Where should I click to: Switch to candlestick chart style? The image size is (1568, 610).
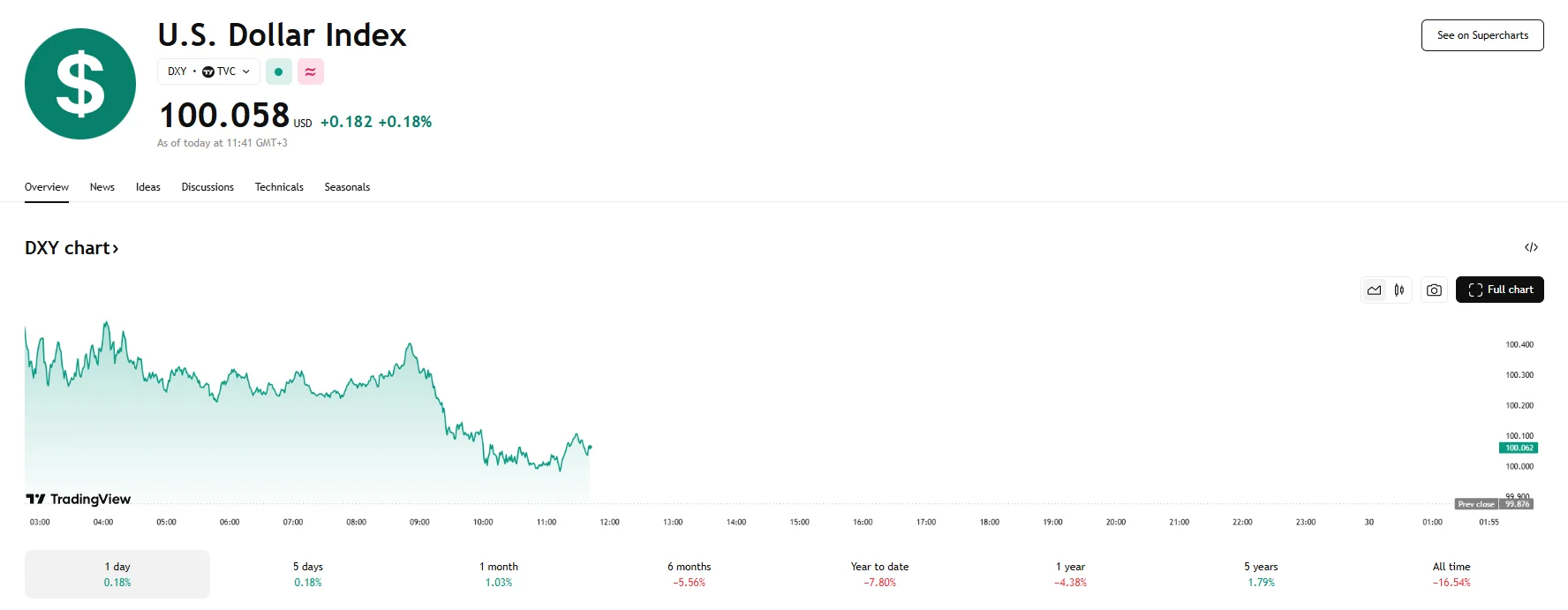pos(1399,290)
